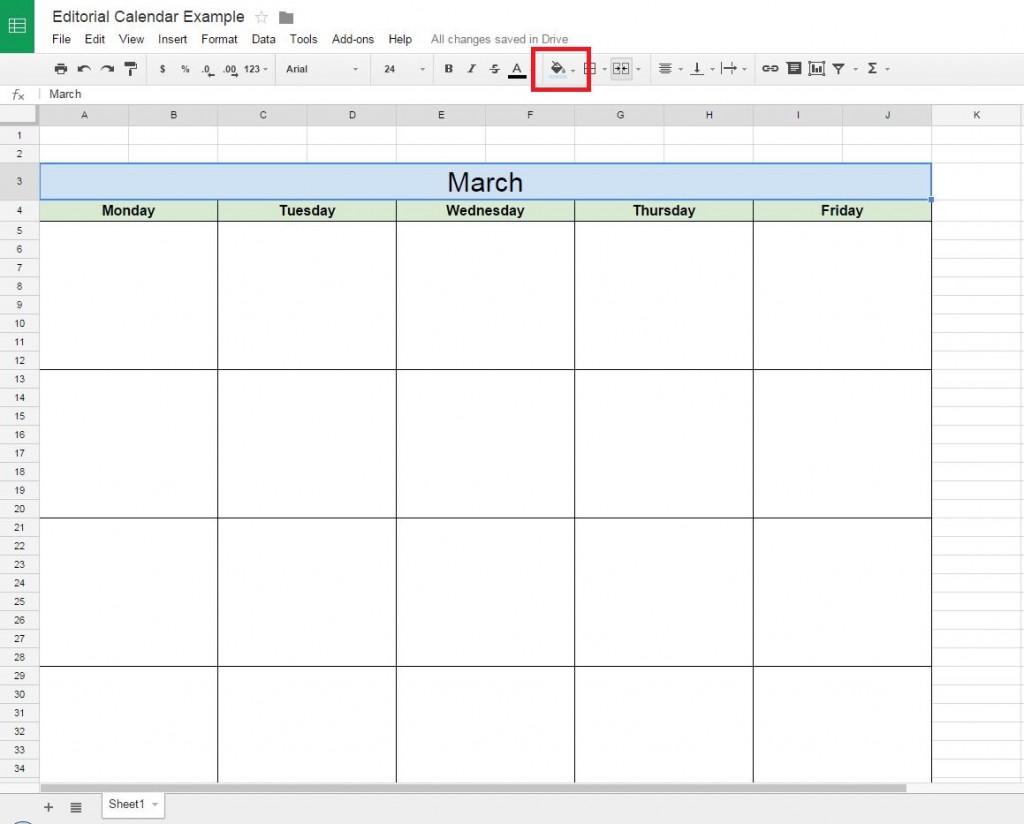The width and height of the screenshot is (1024, 824).
Task: Select the Sheet1 tab
Action: pos(128,804)
